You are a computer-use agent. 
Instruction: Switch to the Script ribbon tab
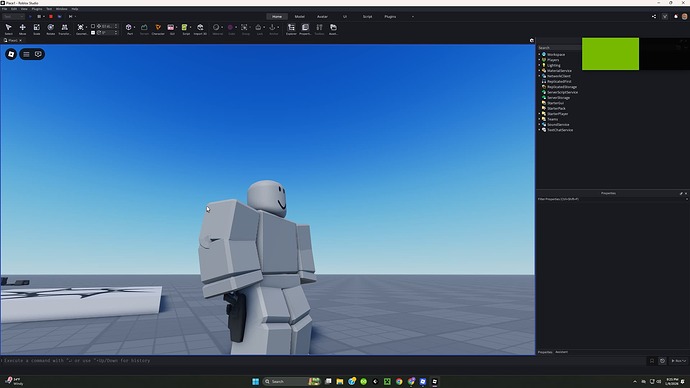tap(367, 17)
